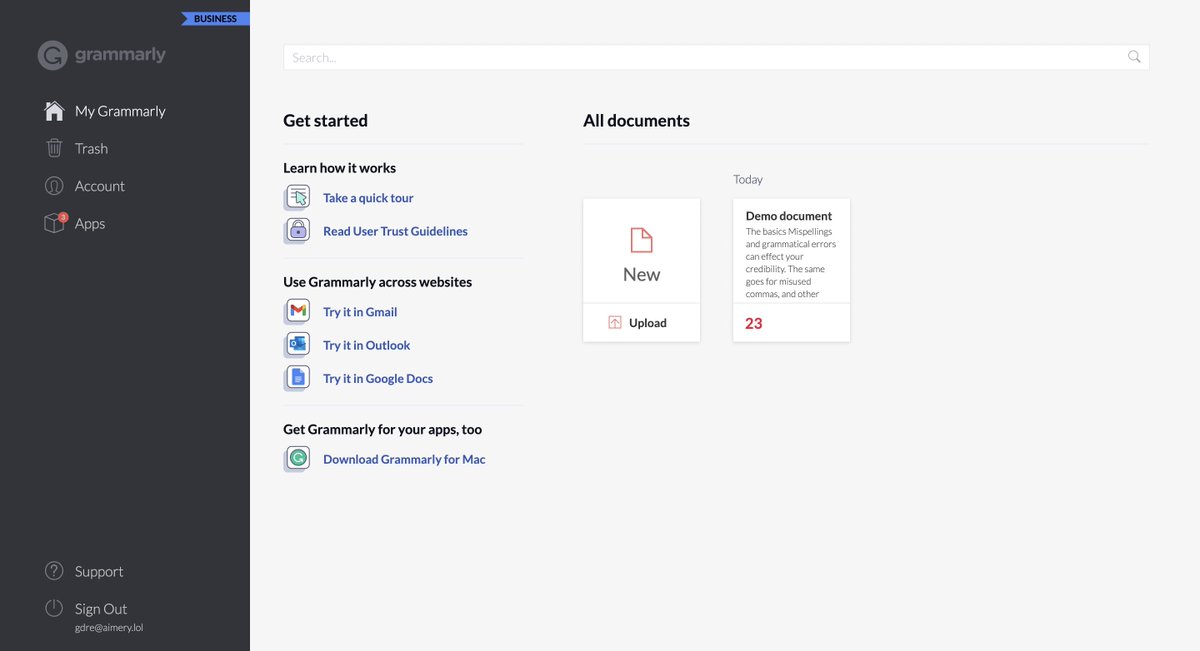Open the Demo document card
The image size is (1200, 651).
(791, 270)
